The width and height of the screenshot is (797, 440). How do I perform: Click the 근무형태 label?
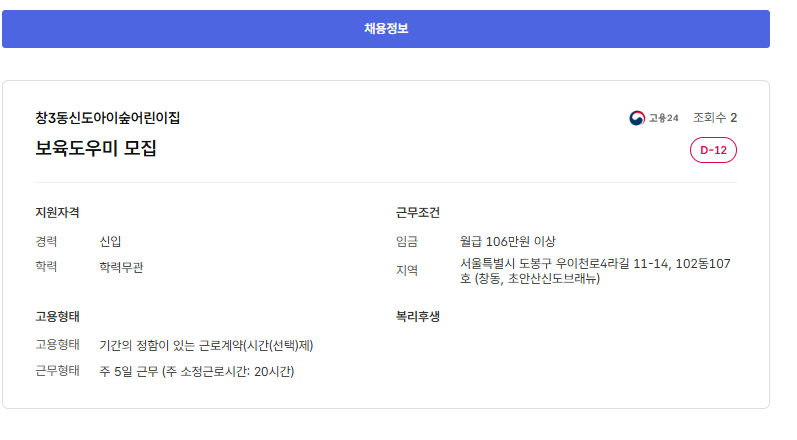(x=57, y=372)
